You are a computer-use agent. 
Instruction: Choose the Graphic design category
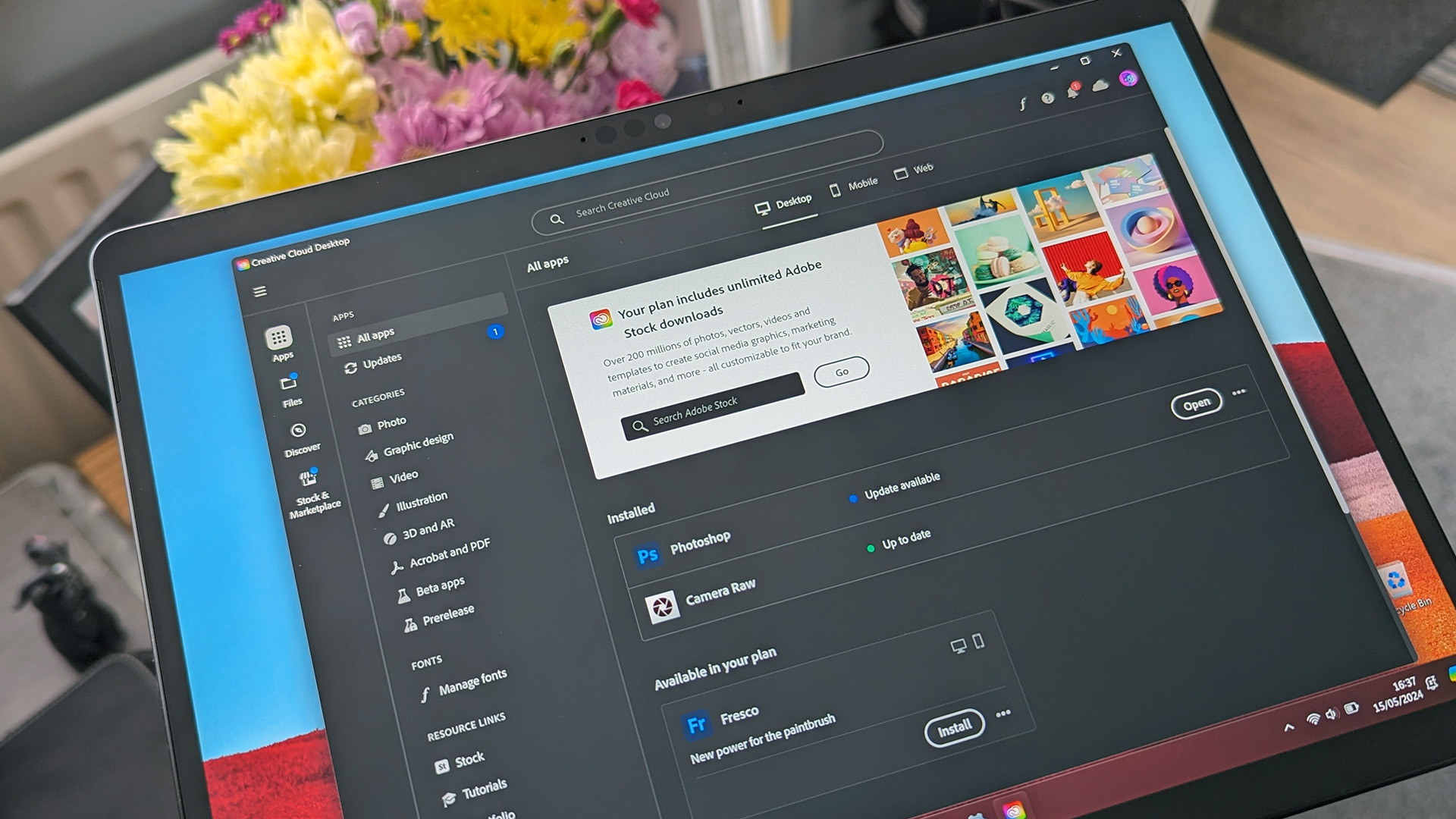tap(409, 446)
